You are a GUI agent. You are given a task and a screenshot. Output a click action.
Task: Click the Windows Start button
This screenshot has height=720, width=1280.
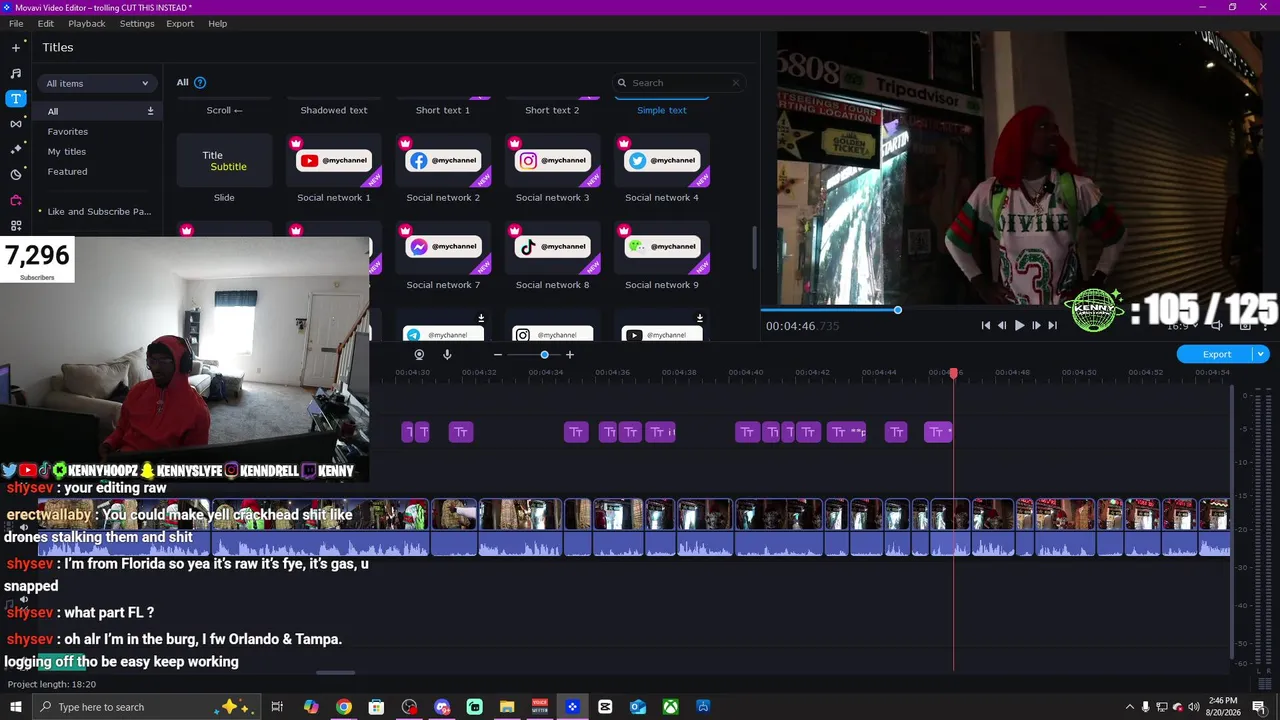tap(16, 707)
